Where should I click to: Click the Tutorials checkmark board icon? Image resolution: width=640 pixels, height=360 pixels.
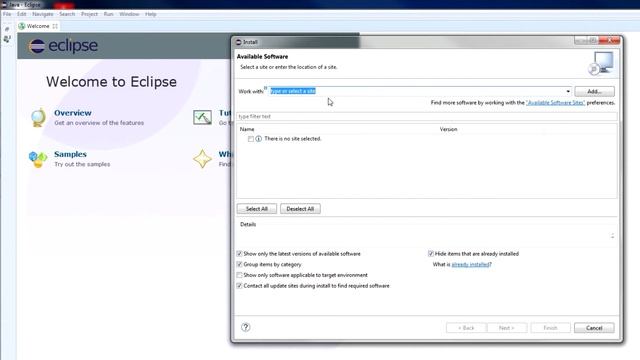202,118
